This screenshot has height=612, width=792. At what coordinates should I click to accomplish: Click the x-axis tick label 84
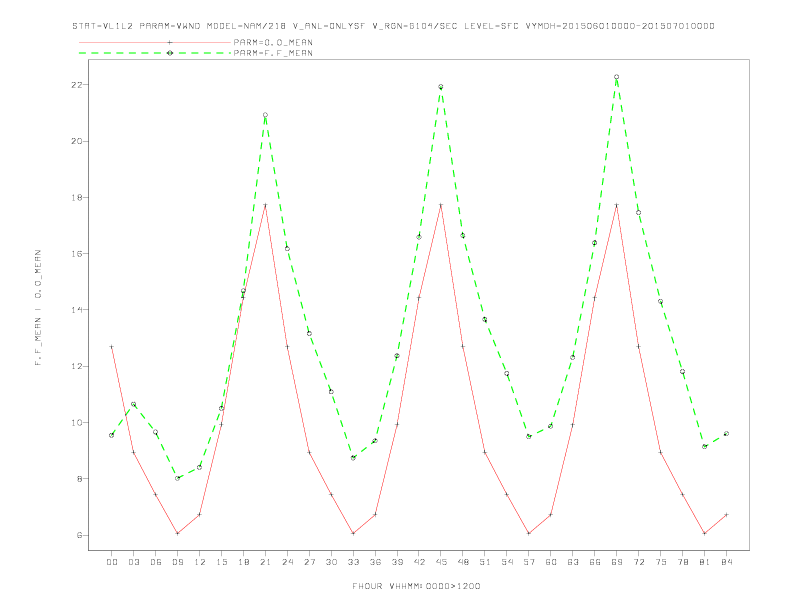[727, 562]
